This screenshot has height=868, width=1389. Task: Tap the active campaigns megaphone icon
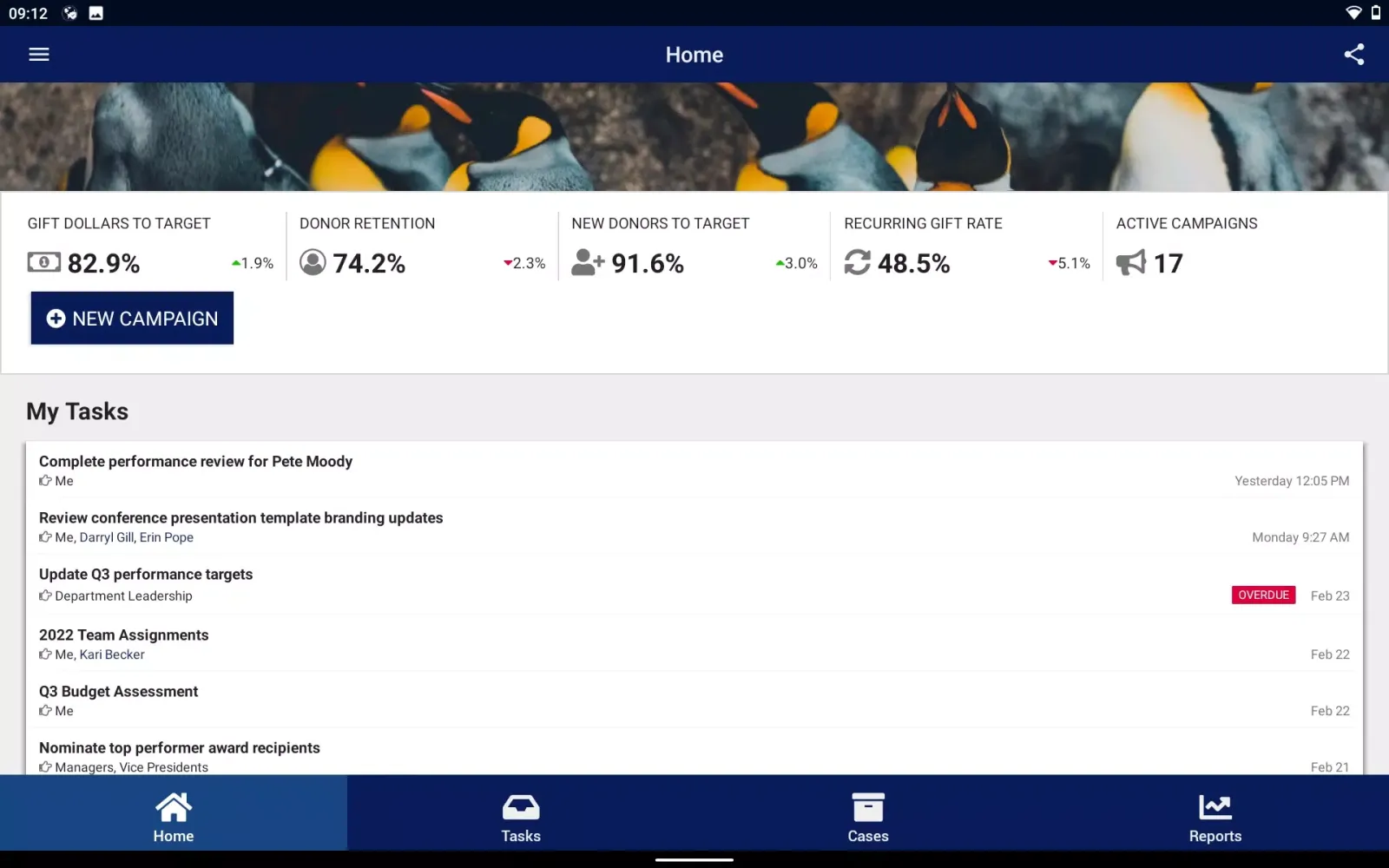pos(1131,262)
